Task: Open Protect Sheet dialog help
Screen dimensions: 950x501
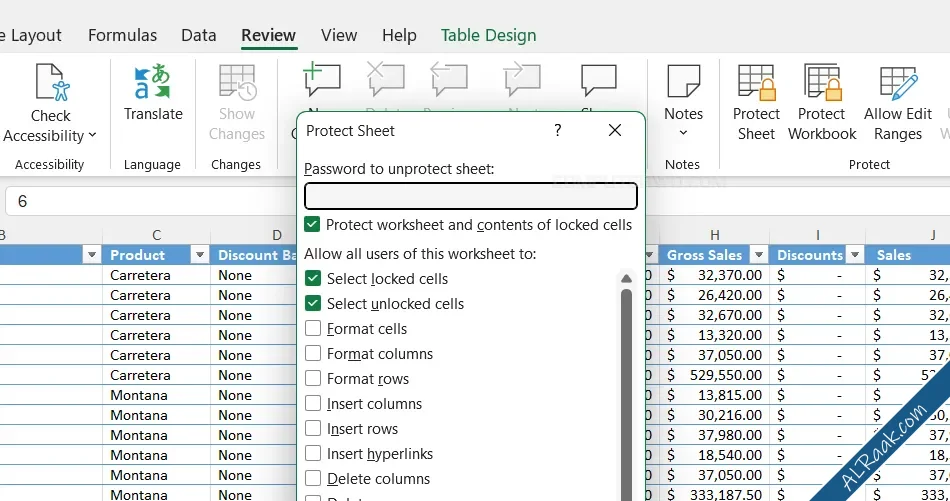Action: pyautogui.click(x=558, y=130)
